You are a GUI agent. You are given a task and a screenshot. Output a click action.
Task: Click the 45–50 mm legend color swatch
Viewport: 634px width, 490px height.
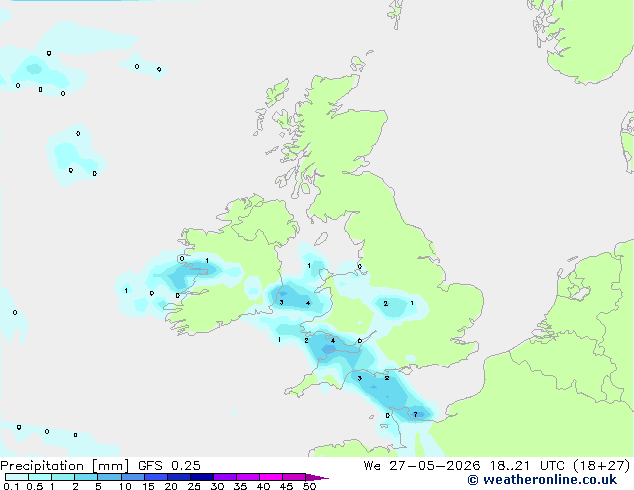click(294, 477)
